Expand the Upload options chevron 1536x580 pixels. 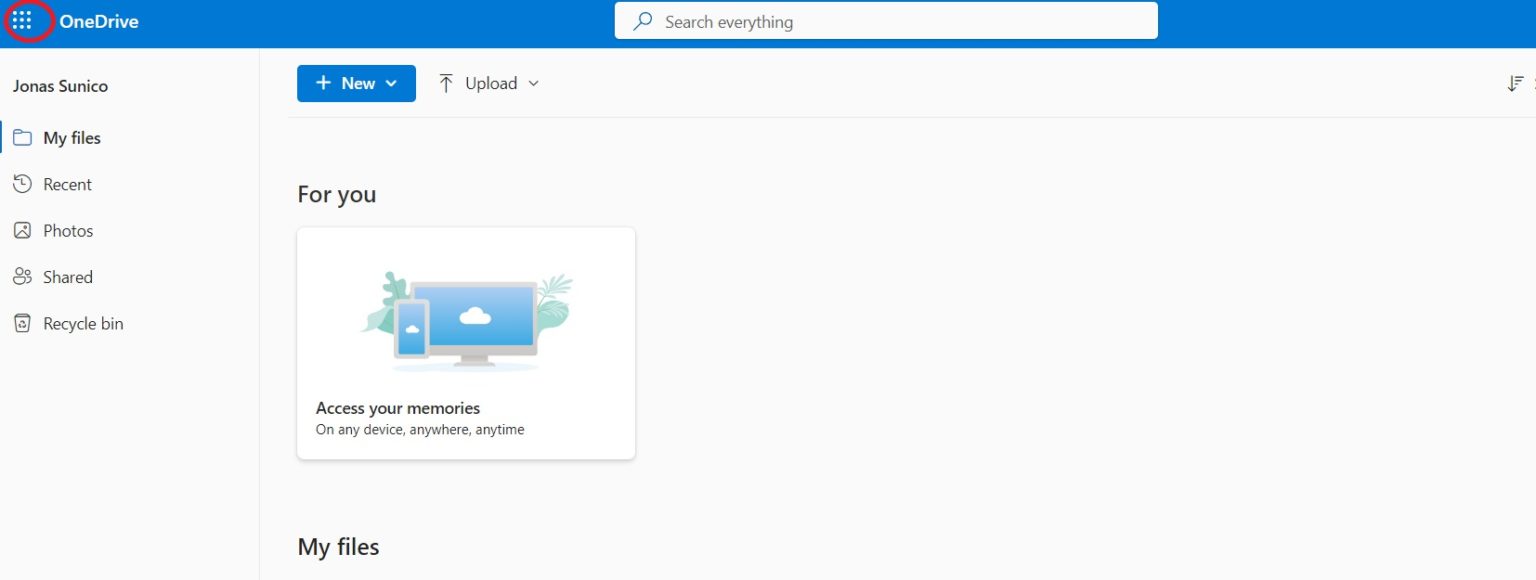pyautogui.click(x=533, y=83)
